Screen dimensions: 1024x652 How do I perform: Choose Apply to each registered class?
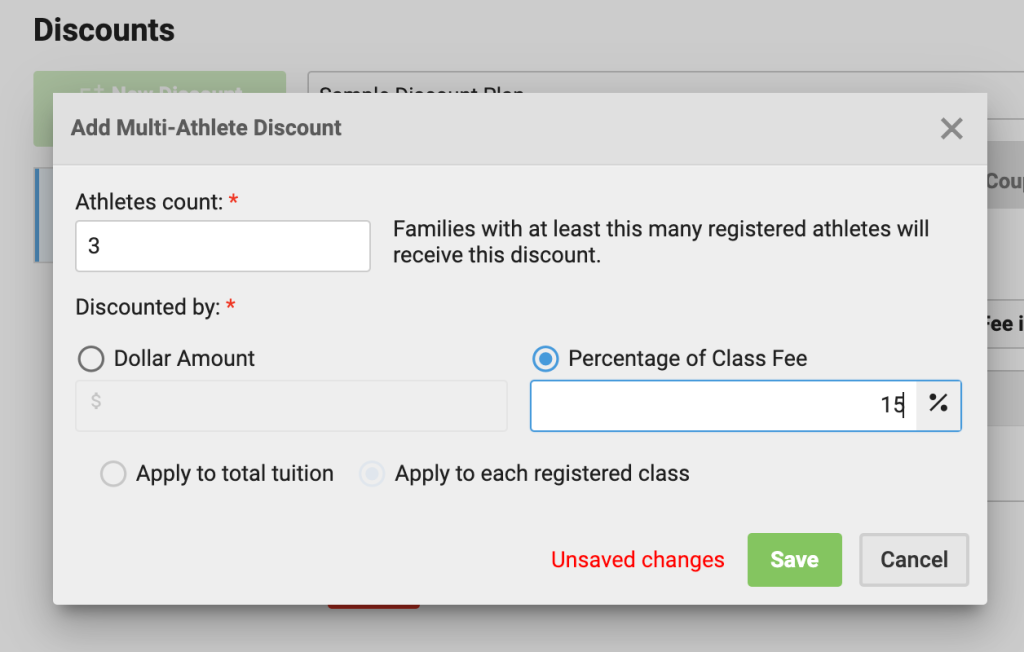(372, 474)
